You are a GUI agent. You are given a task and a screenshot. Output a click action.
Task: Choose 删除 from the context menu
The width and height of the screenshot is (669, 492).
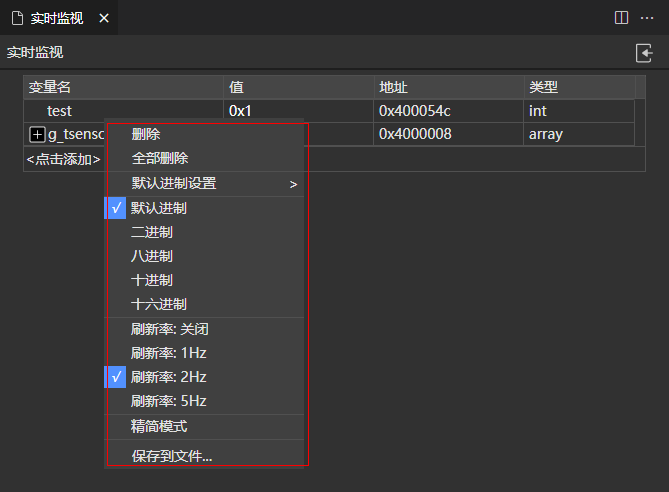coord(146,134)
